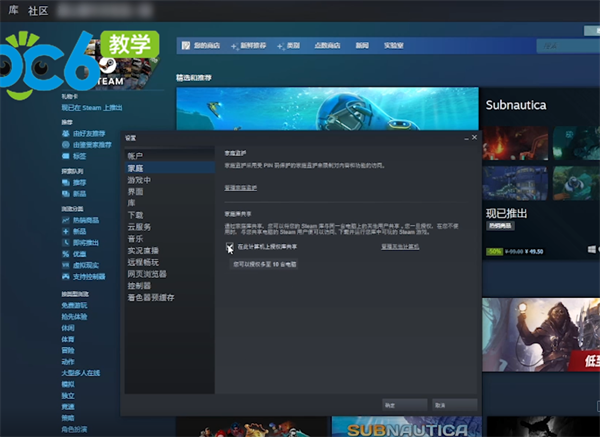This screenshot has height=437, width=600.
Task: Open 虚拟现实 category link
Action: pyautogui.click(x=86, y=265)
